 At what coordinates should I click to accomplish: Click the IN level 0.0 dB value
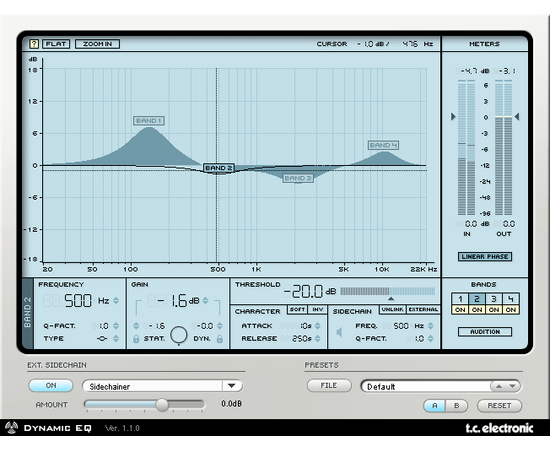471,224
